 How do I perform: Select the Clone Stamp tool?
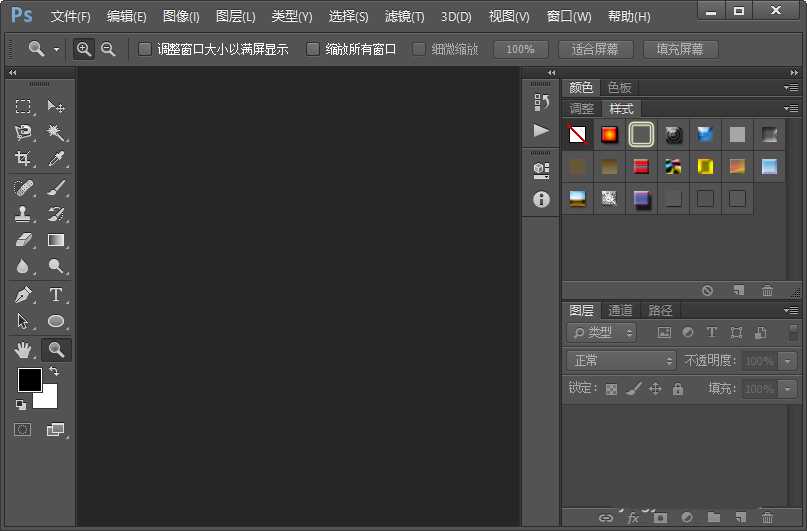[x=23, y=213]
